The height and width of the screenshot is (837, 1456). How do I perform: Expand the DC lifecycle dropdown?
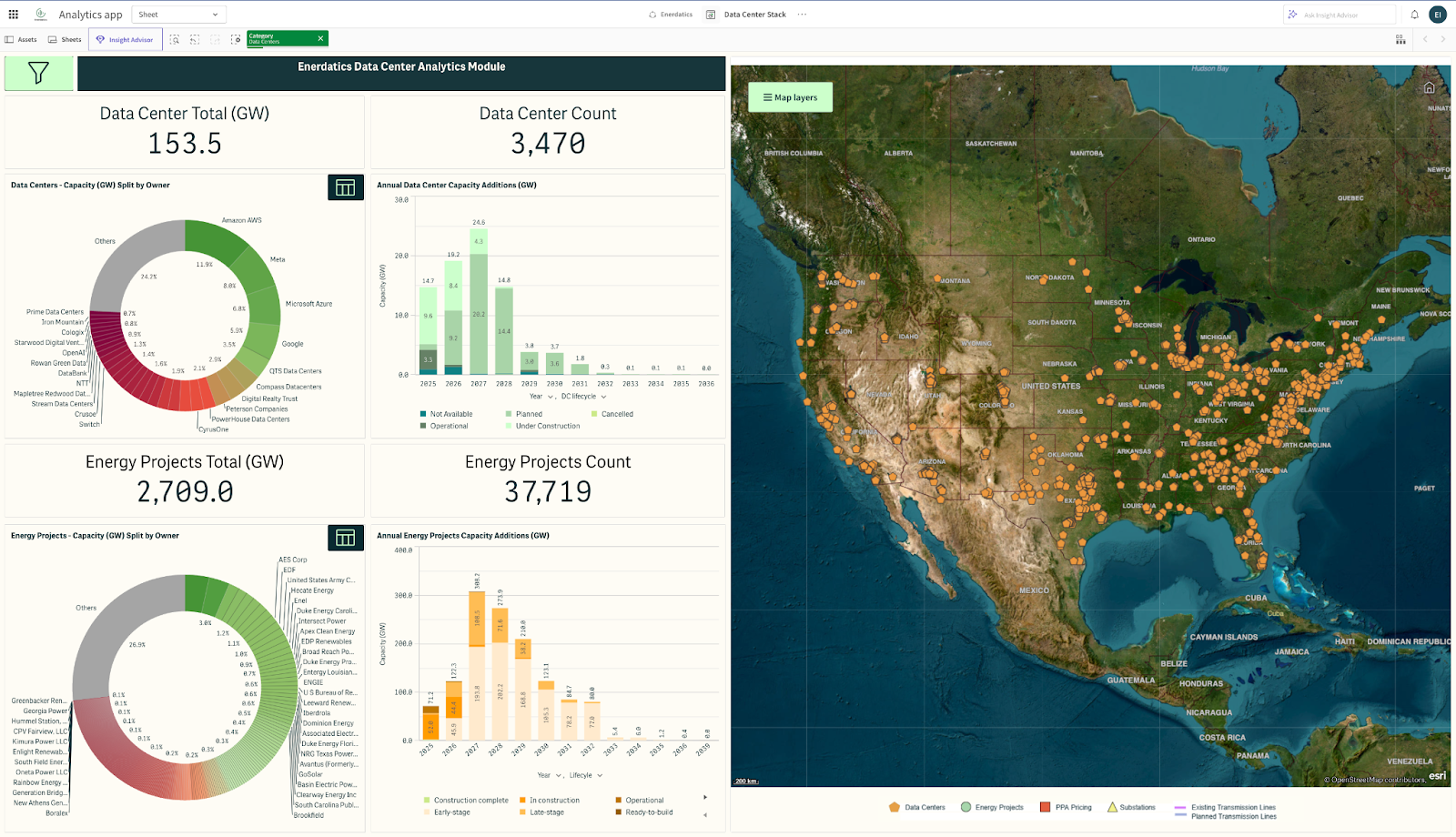[583, 397]
